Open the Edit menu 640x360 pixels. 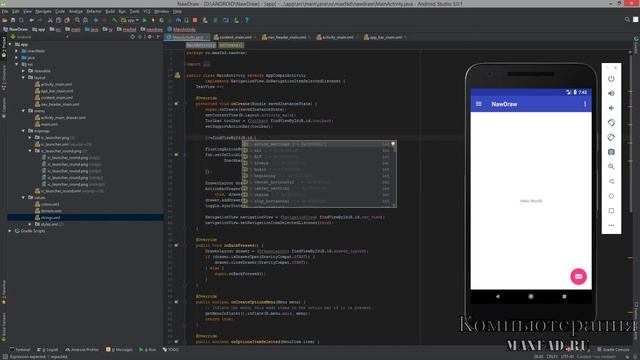pos(16,11)
